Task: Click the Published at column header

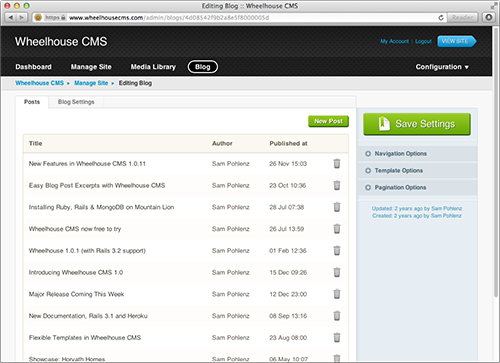Action: pyautogui.click(x=288, y=143)
